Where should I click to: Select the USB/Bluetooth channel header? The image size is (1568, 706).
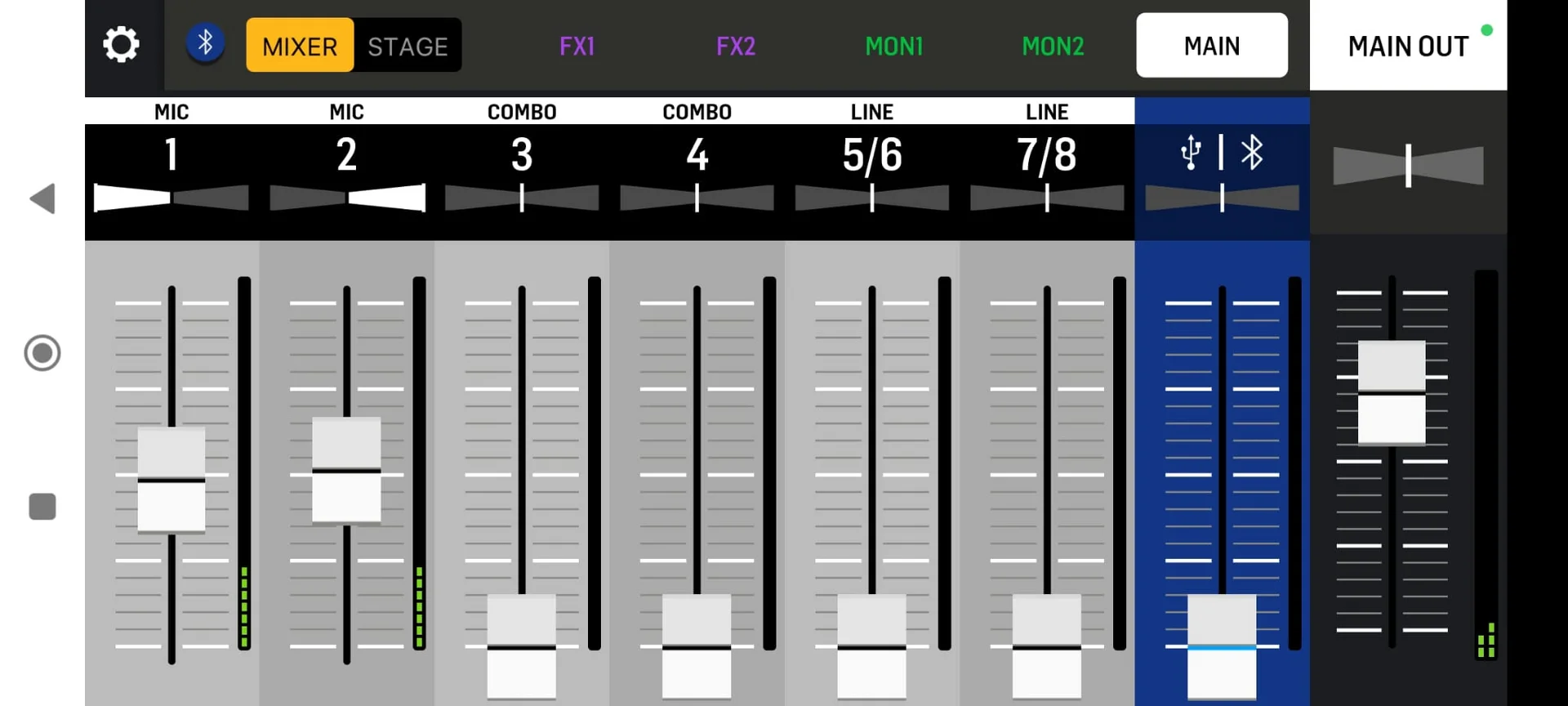(1222, 153)
